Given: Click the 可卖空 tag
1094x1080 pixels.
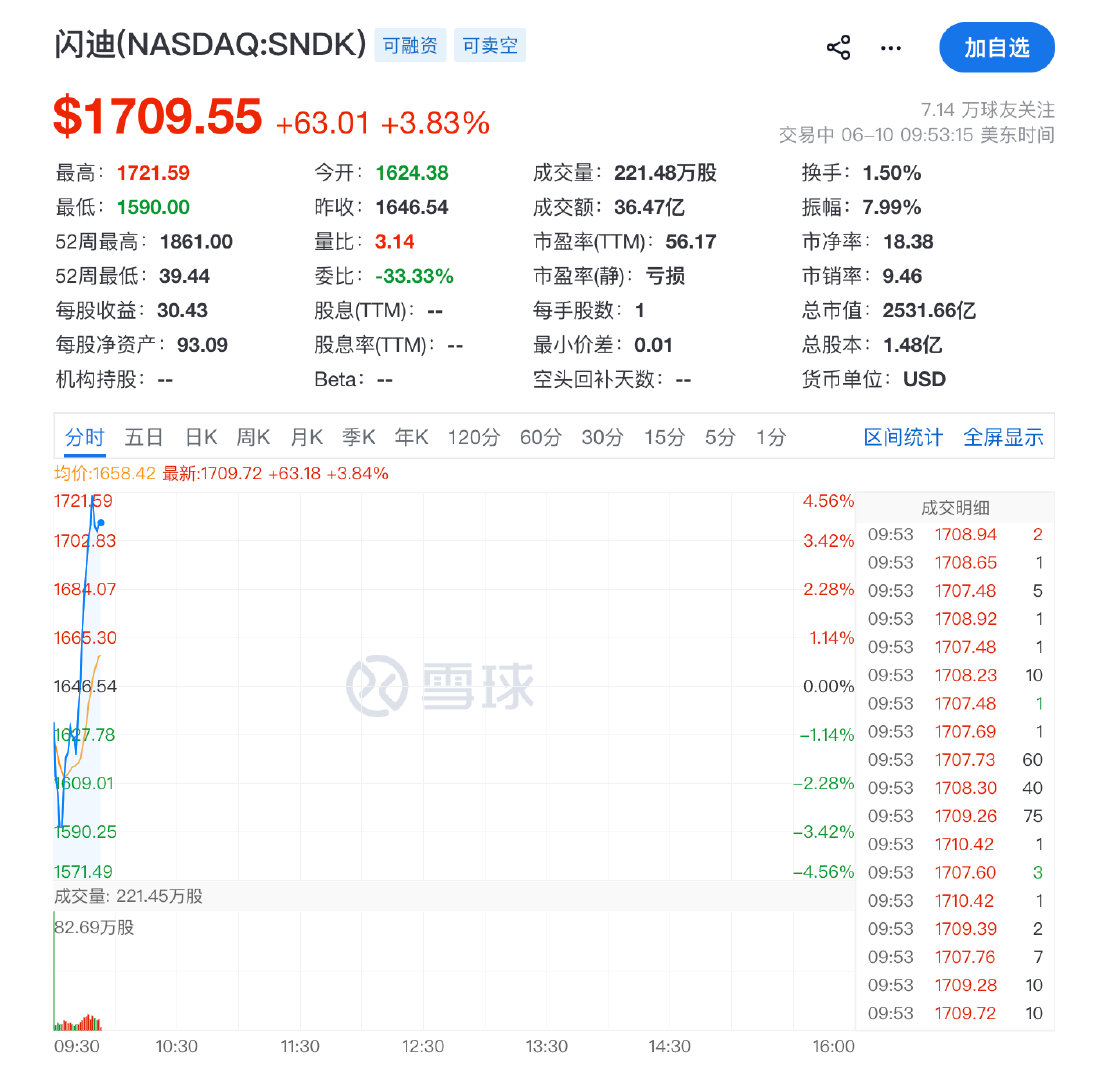Looking at the screenshot, I should coord(490,45).
